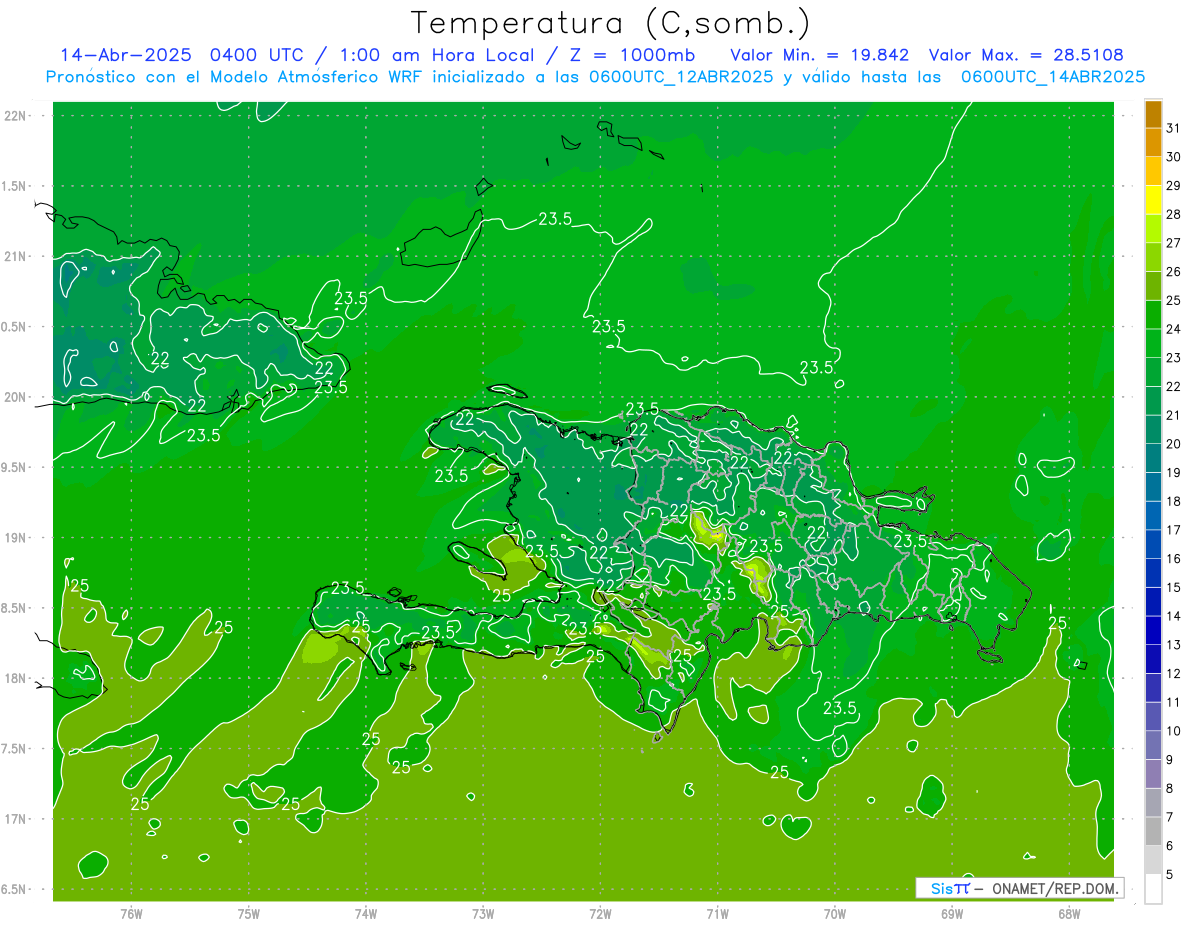Click the colorbar label "29"
Screen dimensions: 1200x927
(x=1174, y=185)
